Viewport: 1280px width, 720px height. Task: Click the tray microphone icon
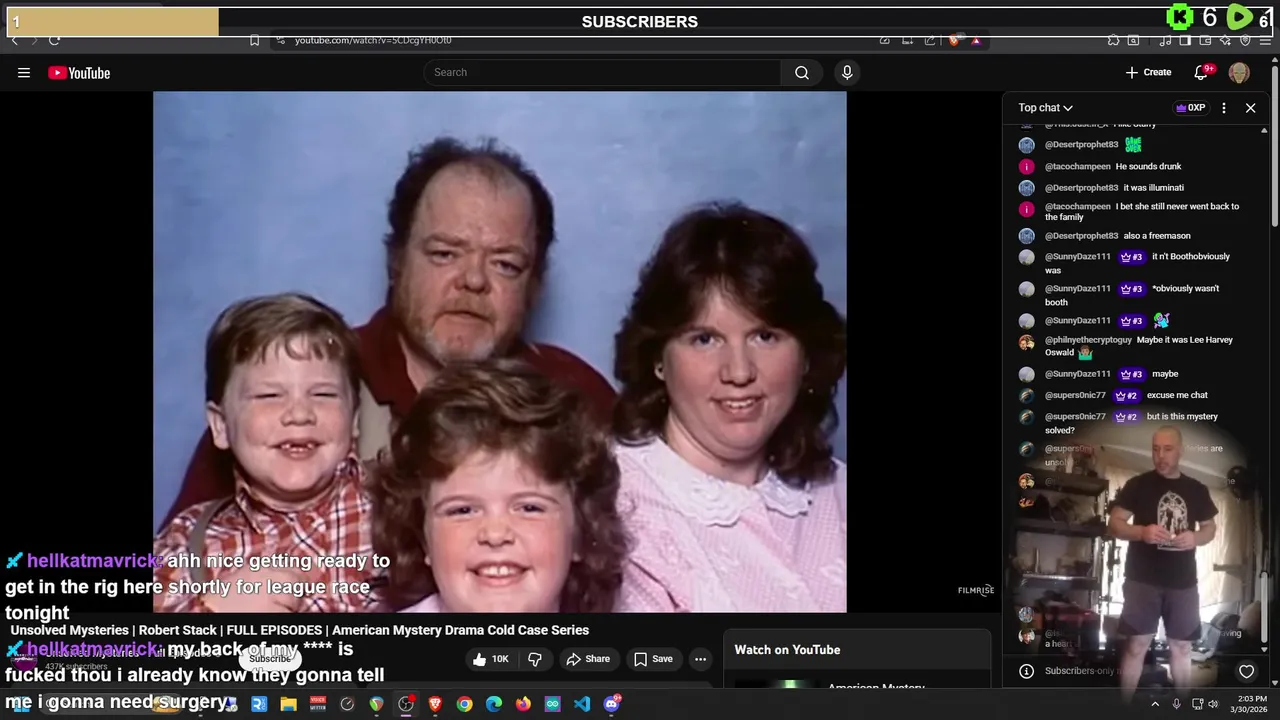(1177, 704)
